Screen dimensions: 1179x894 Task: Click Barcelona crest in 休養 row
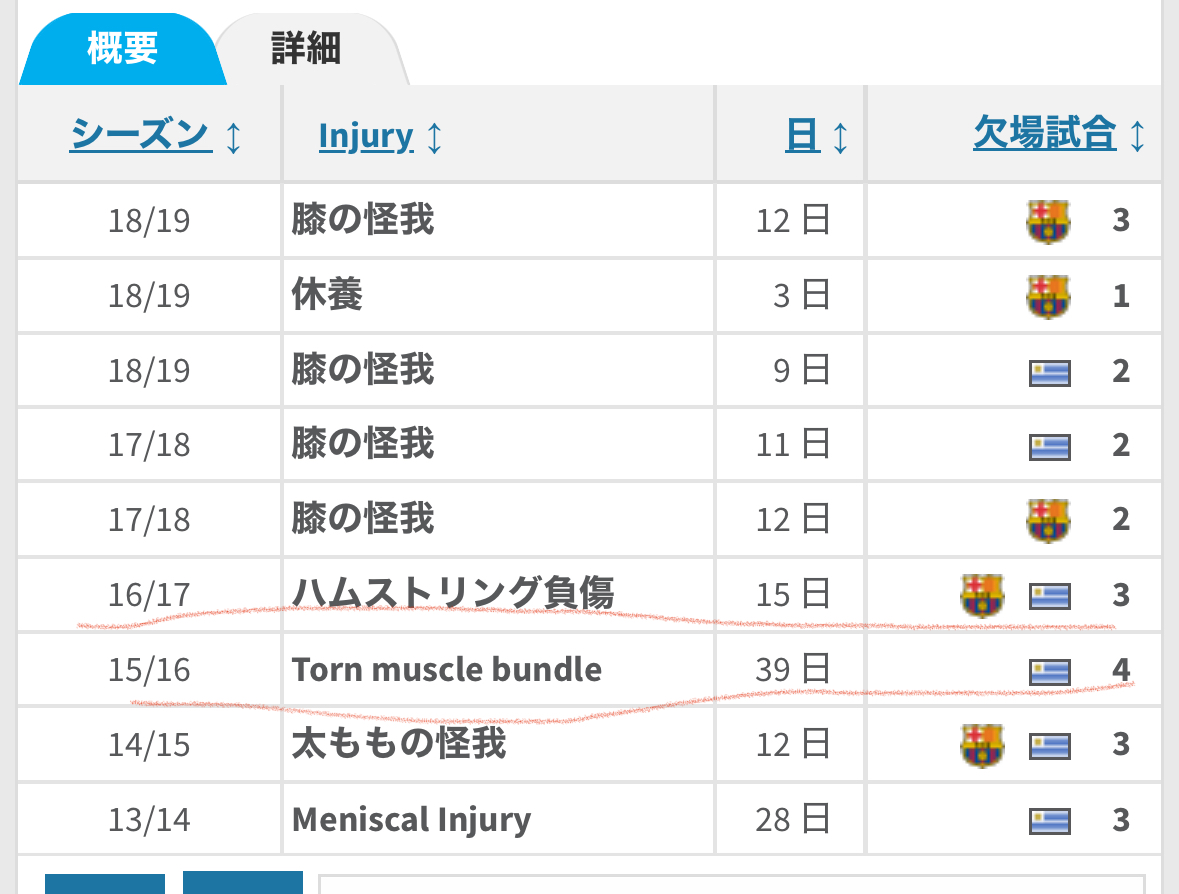click(x=1048, y=296)
